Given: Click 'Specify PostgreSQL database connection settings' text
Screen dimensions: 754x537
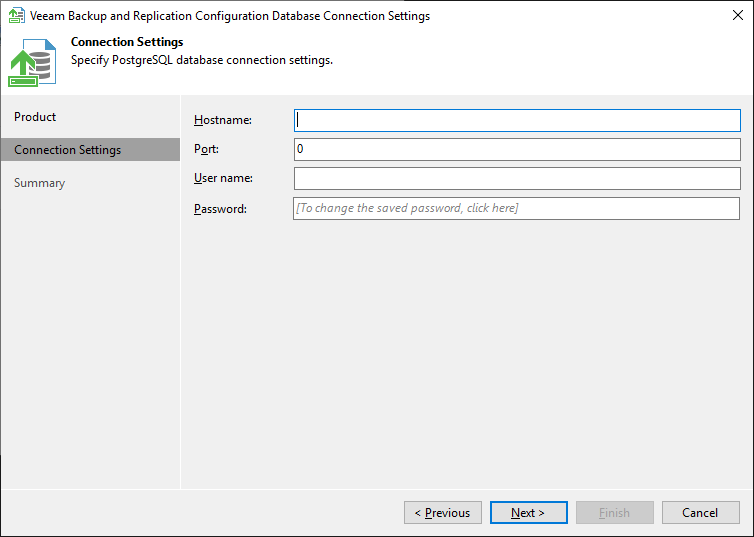Looking at the screenshot, I should click(202, 60).
